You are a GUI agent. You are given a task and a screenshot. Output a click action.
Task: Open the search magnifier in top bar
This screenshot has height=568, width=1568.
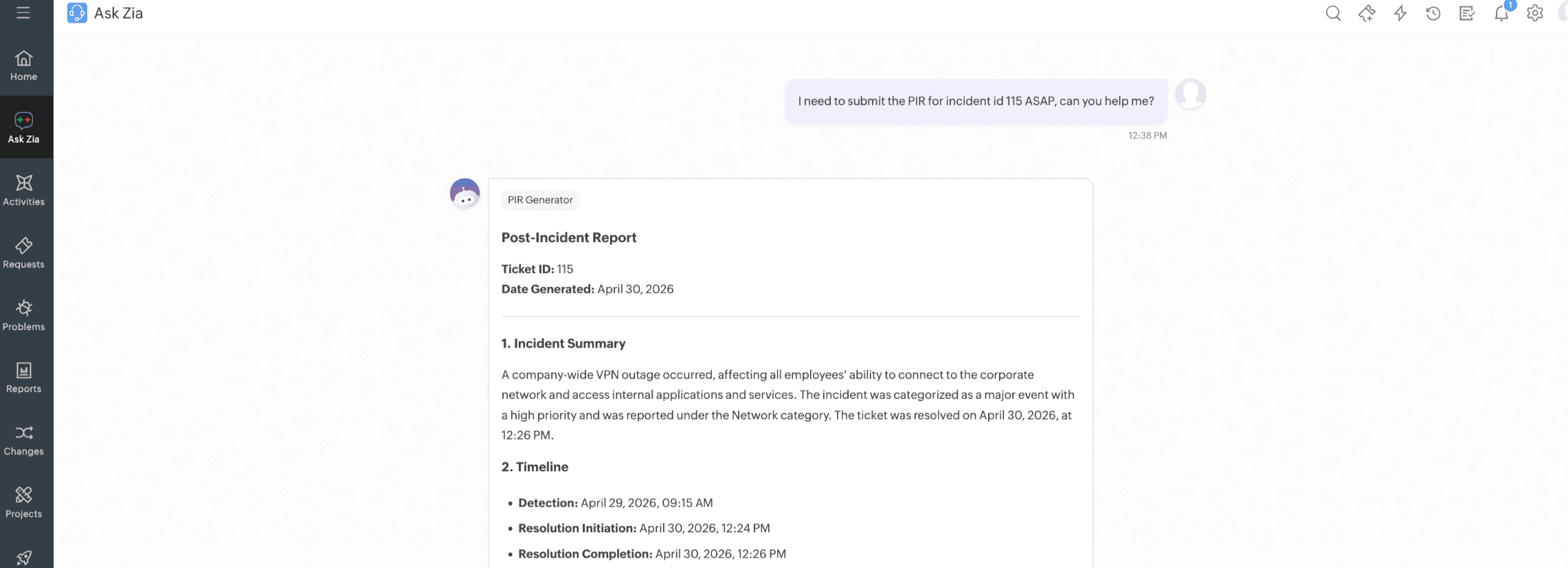[1333, 13]
